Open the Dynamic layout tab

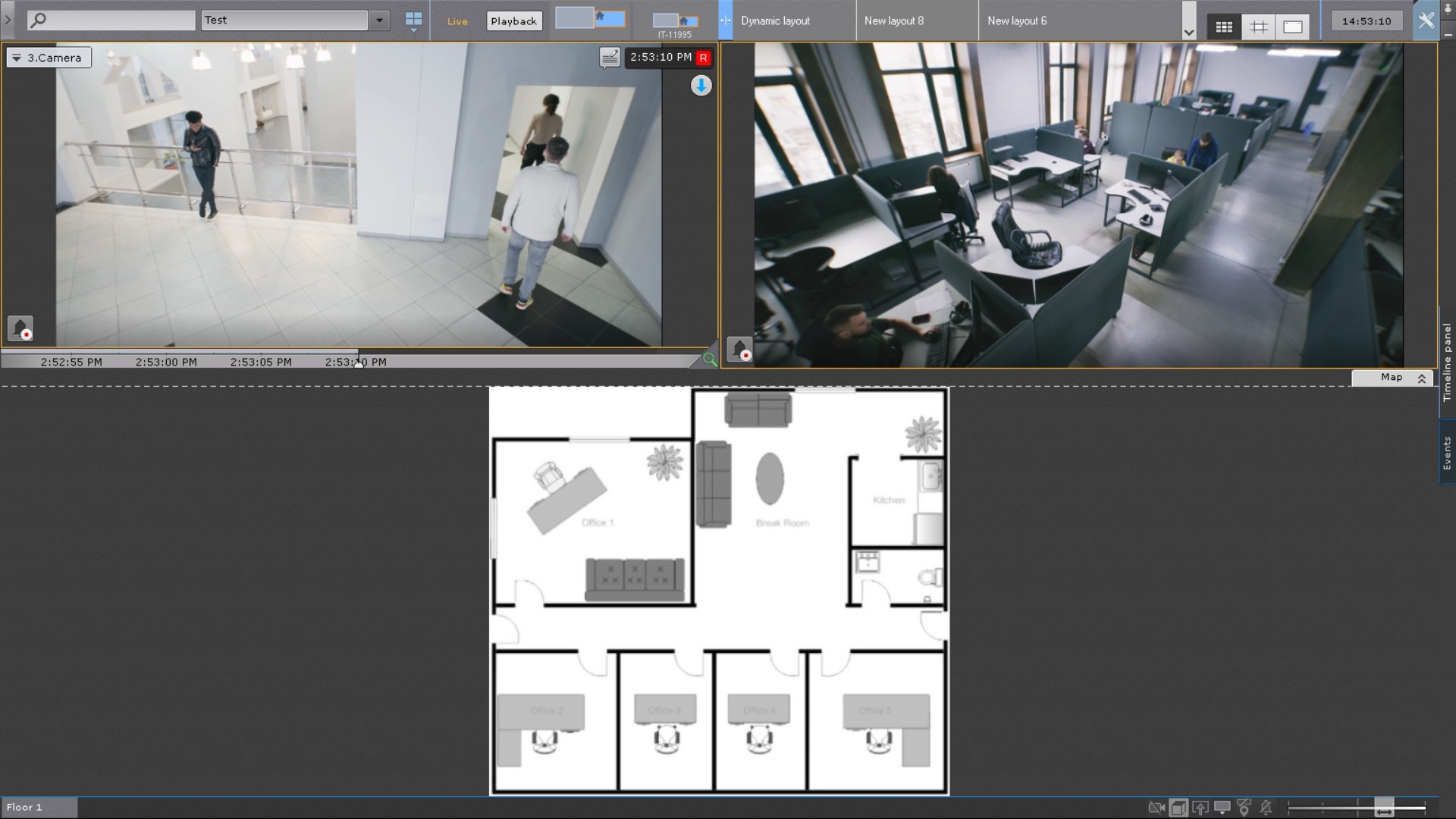775,21
